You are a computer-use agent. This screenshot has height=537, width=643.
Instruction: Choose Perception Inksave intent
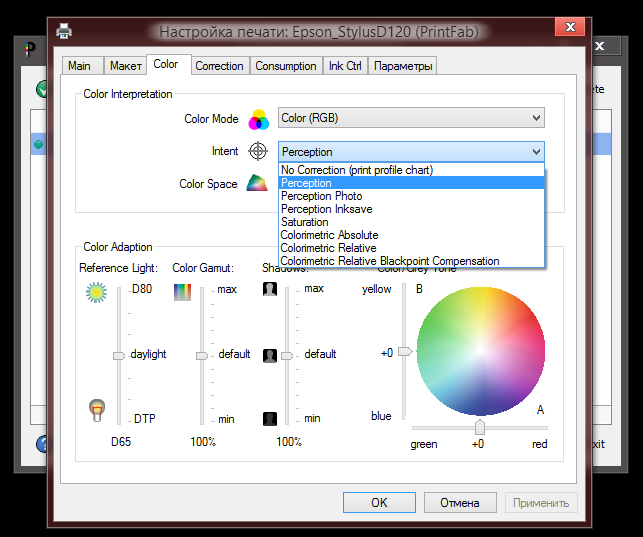[411, 209]
